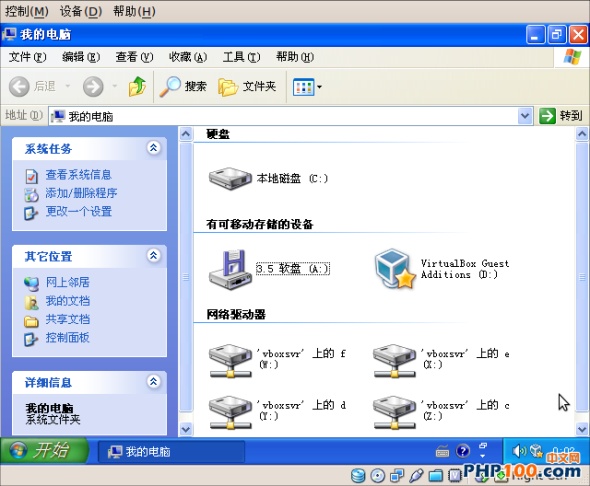Click the left pane scroll up arrow

186,134
